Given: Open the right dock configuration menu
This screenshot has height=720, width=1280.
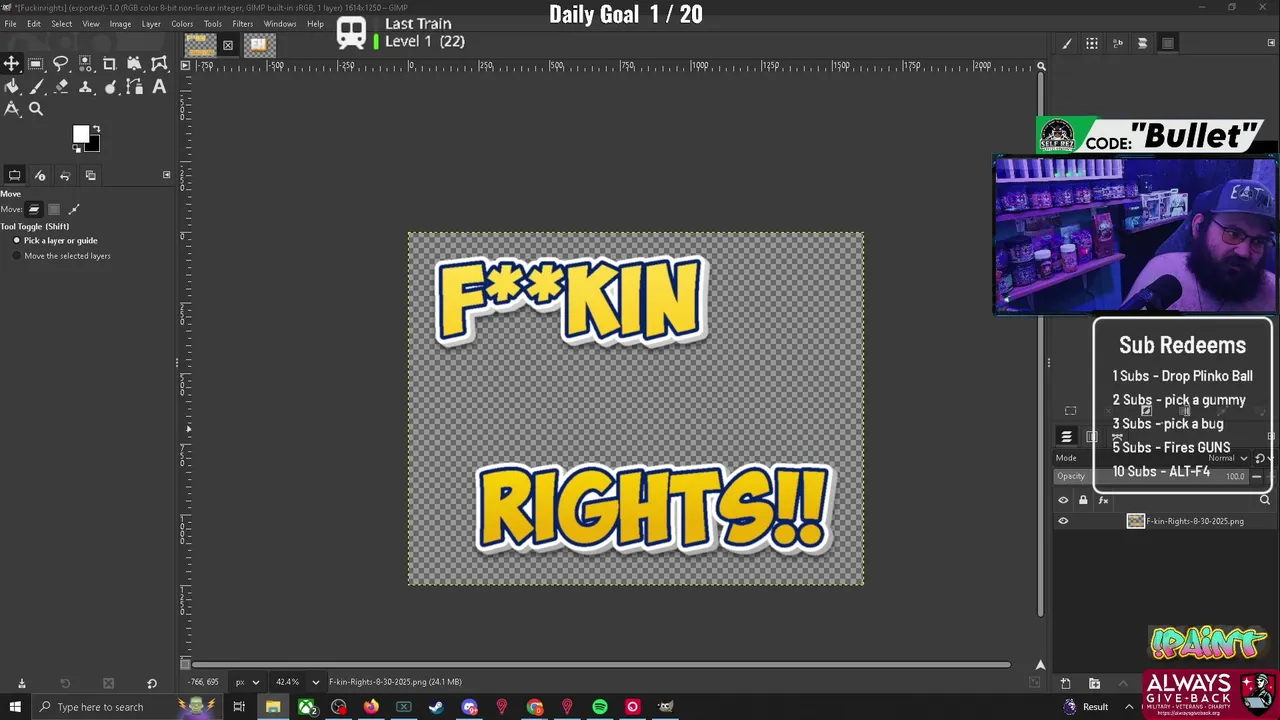Looking at the screenshot, I should pyautogui.click(x=1272, y=43).
